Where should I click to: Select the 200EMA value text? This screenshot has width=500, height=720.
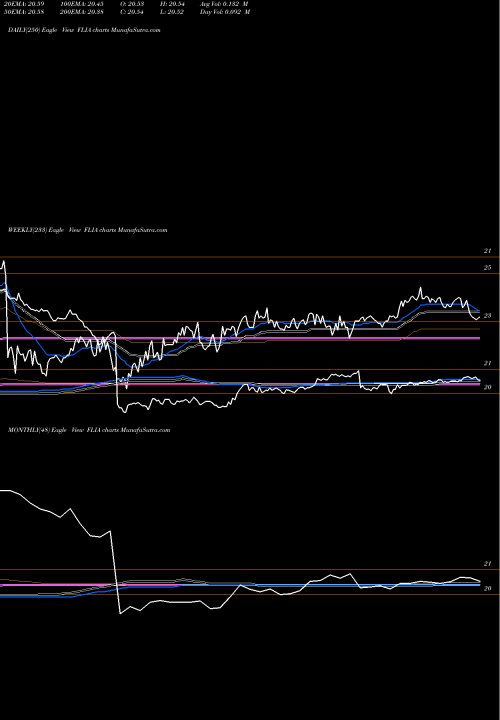(x=84, y=12)
